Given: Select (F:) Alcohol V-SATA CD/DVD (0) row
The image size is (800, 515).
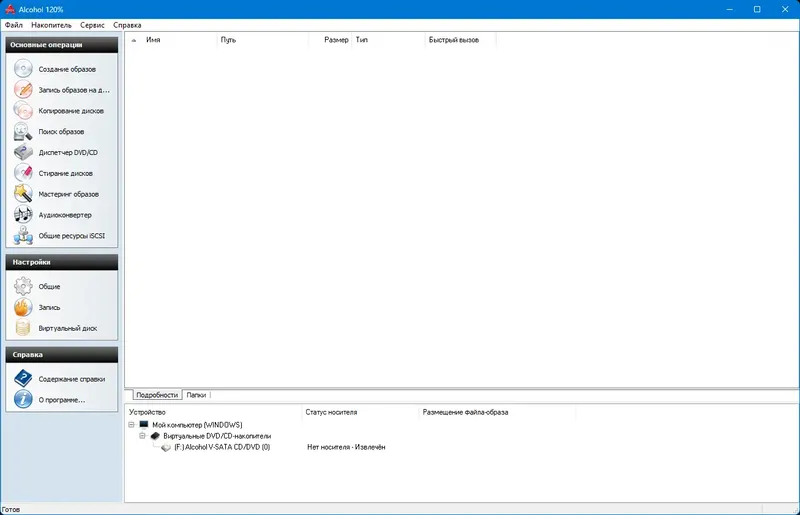Looking at the screenshot, I should (x=222, y=447).
